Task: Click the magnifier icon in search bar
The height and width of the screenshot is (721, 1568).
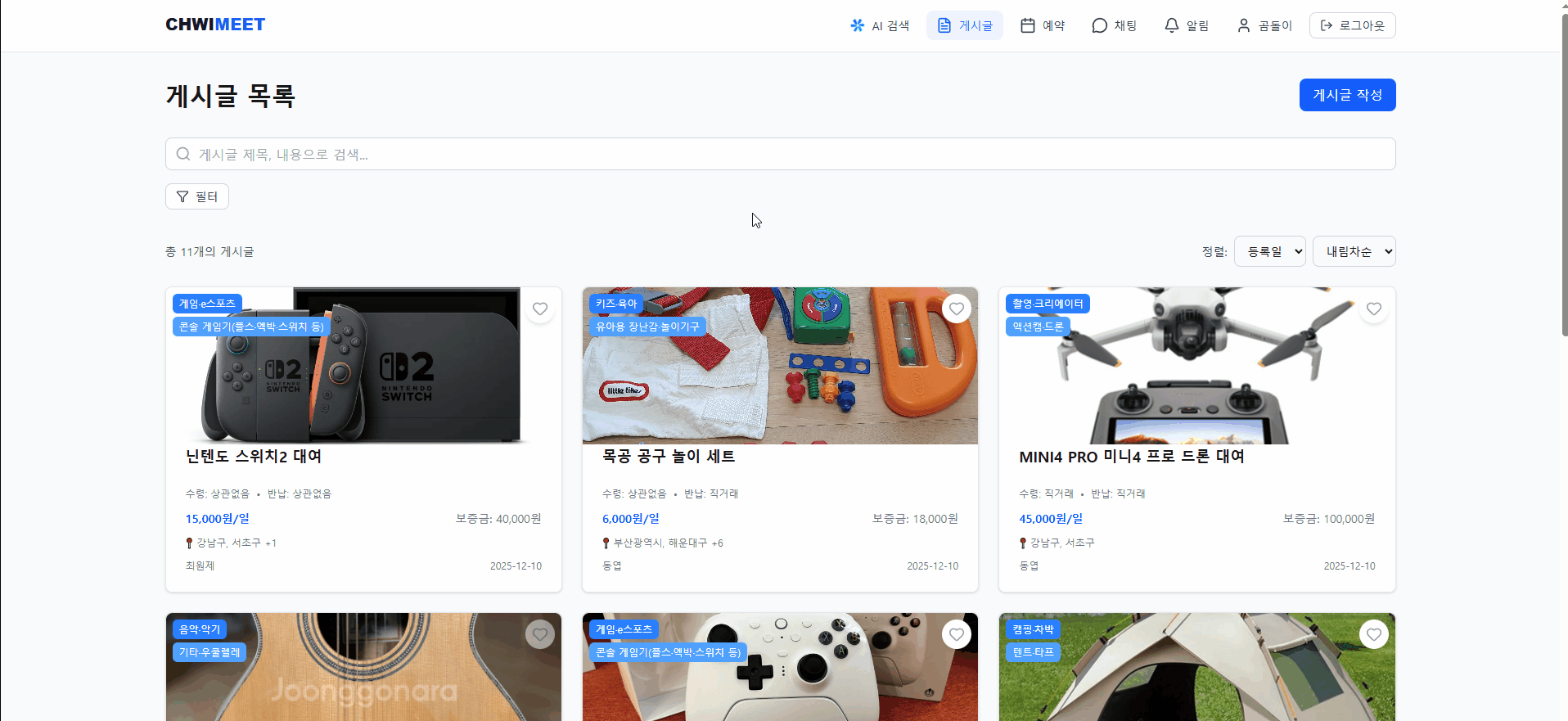Action: click(183, 154)
